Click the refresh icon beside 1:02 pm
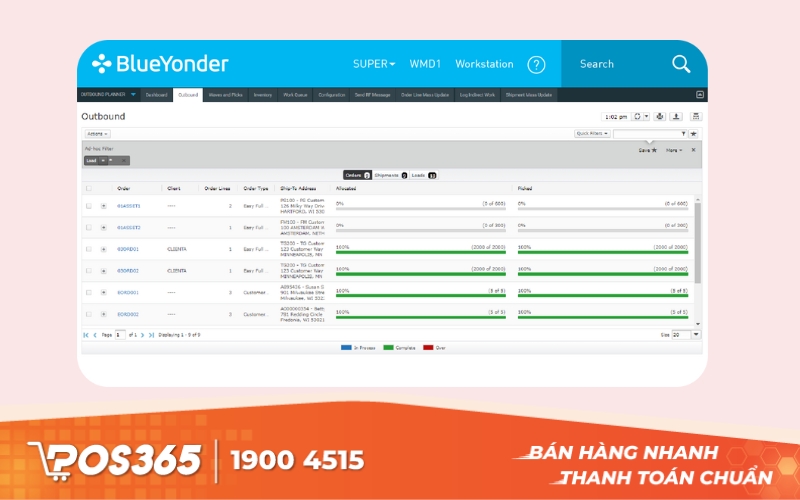This screenshot has height=500, width=800. (x=637, y=116)
